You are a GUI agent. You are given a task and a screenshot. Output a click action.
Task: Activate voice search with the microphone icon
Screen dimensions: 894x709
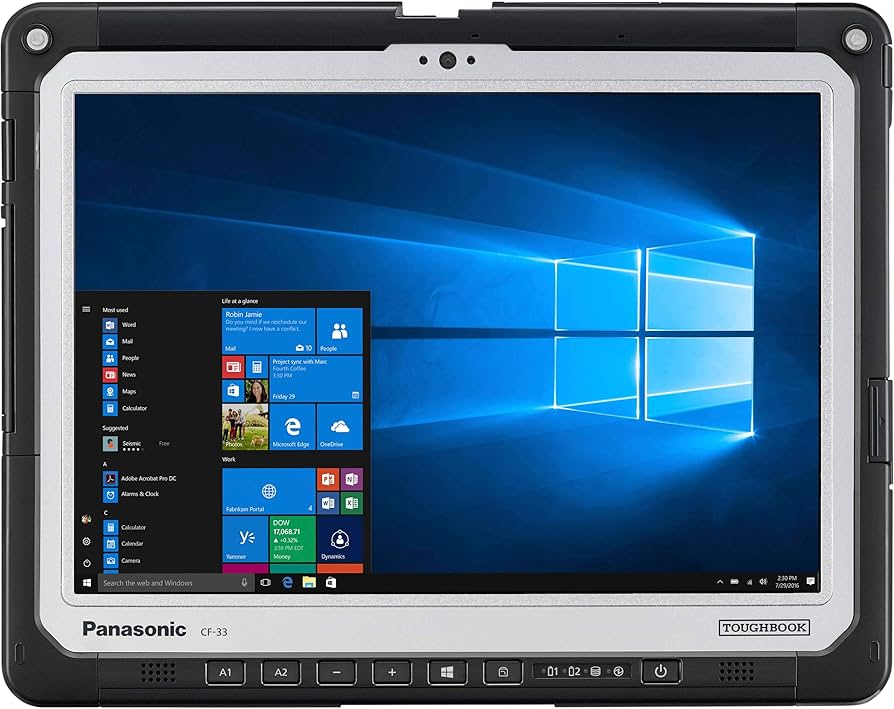tap(243, 582)
